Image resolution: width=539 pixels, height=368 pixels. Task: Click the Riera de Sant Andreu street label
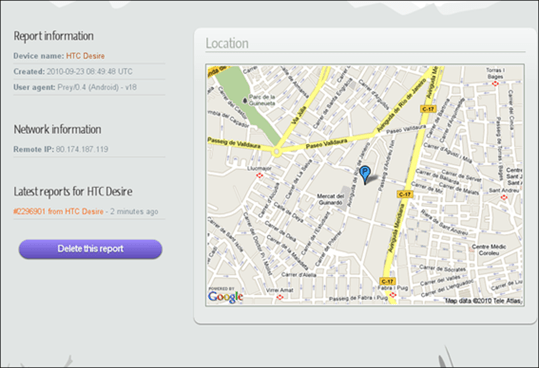pyautogui.click(x=444, y=222)
